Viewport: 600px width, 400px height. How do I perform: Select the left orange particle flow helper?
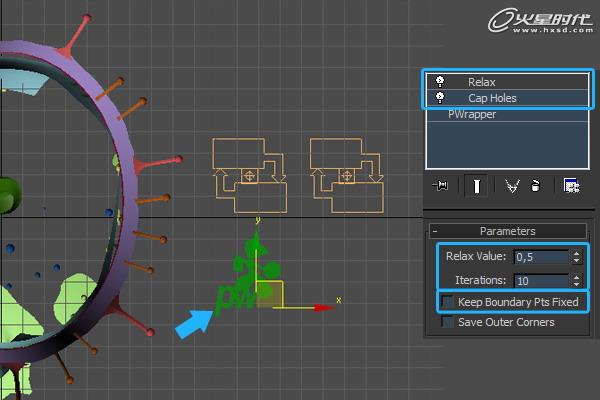tap(250, 175)
